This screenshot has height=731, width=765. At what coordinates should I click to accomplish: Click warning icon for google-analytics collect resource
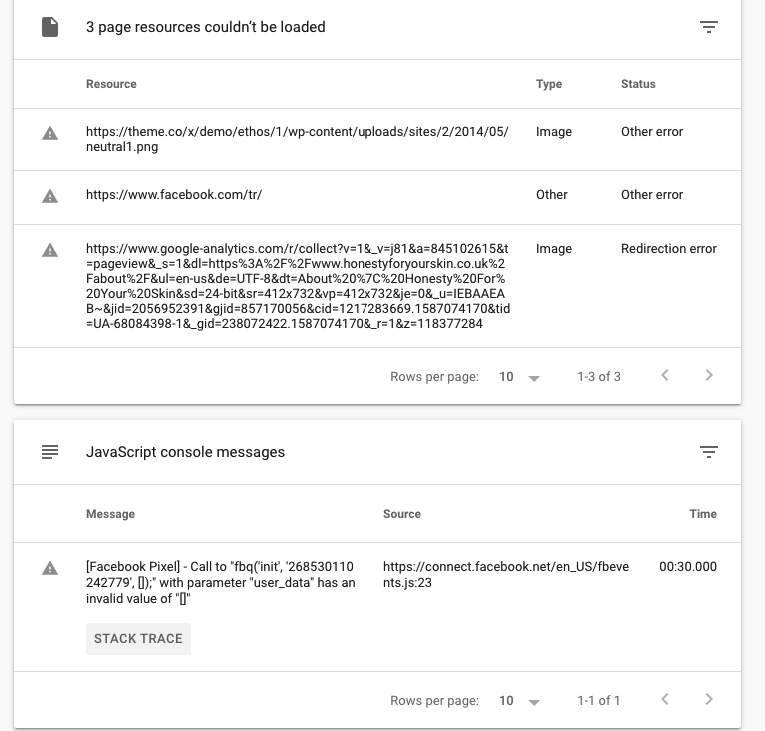pyautogui.click(x=50, y=250)
